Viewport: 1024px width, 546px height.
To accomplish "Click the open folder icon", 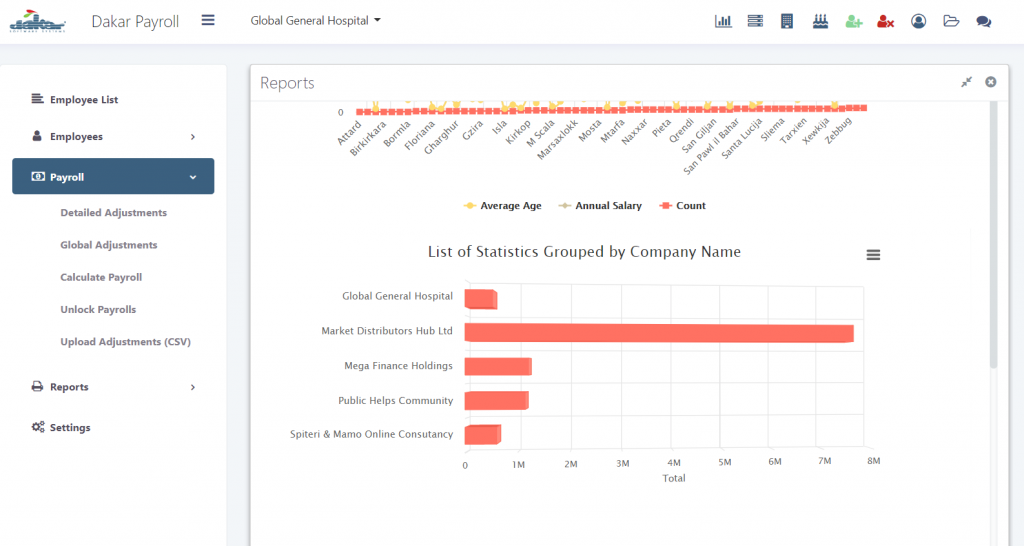I will tap(951, 21).
